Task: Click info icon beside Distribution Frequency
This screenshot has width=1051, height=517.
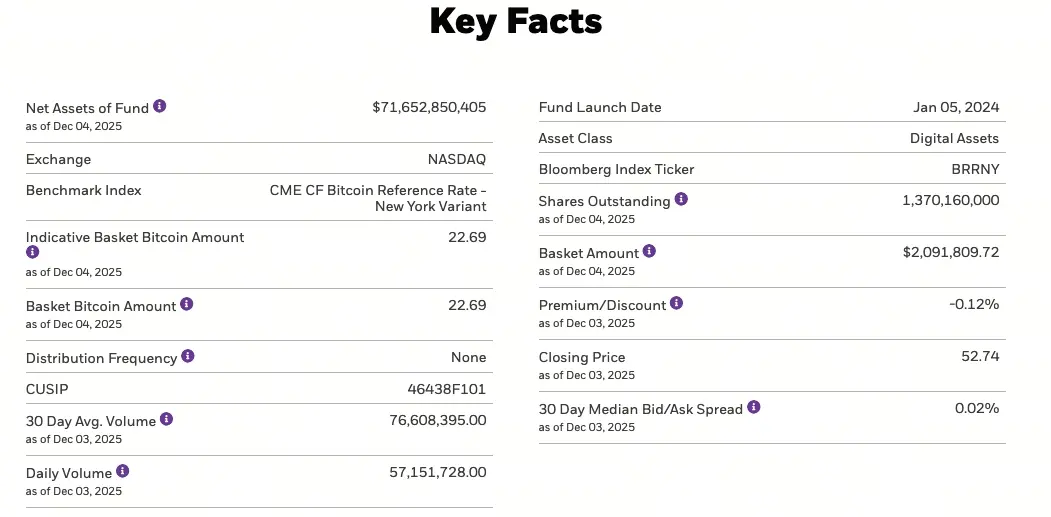Action: point(188,356)
